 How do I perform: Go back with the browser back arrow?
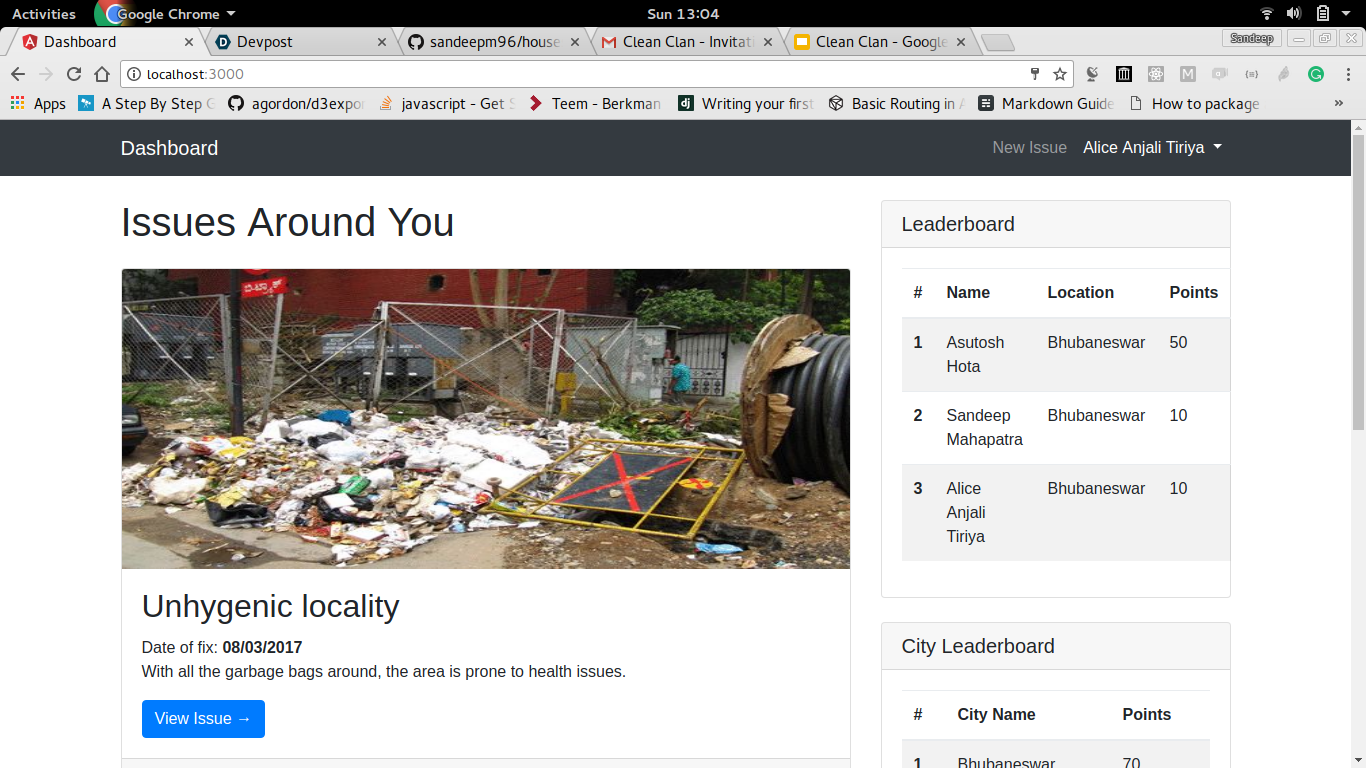pos(18,74)
